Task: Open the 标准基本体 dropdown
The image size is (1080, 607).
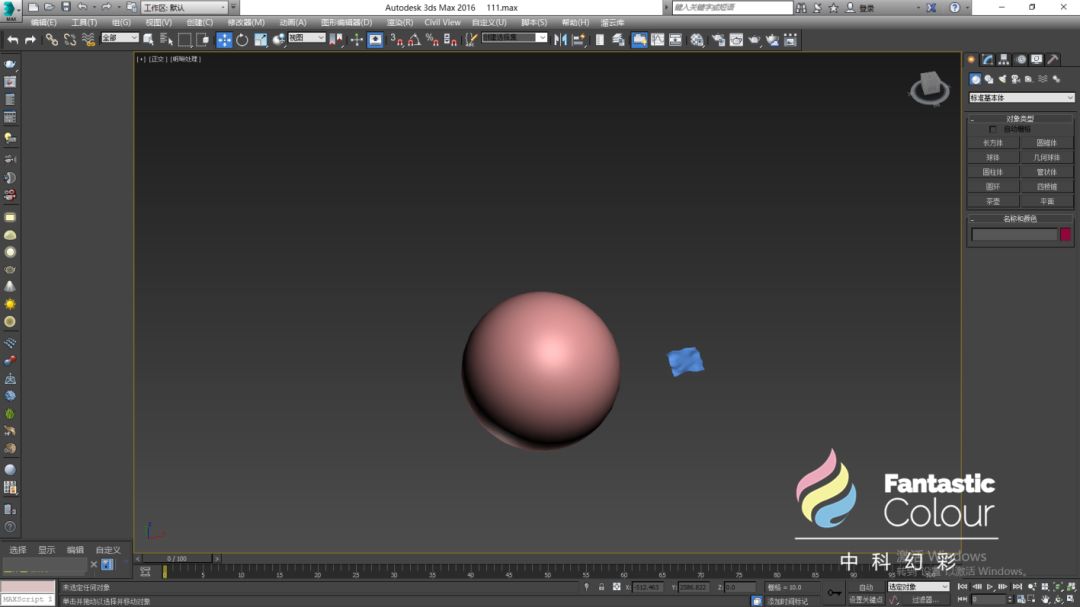Action: pos(1021,98)
